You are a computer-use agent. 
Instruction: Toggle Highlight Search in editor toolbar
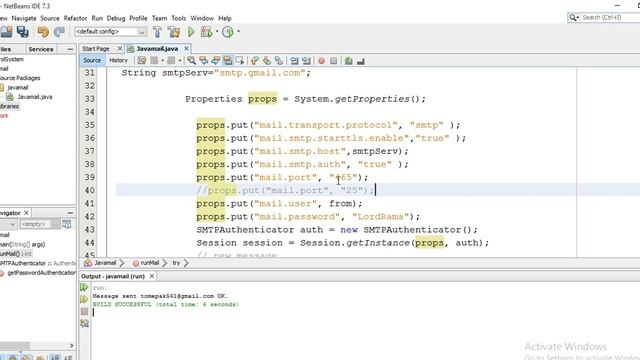pyautogui.click(x=228, y=61)
